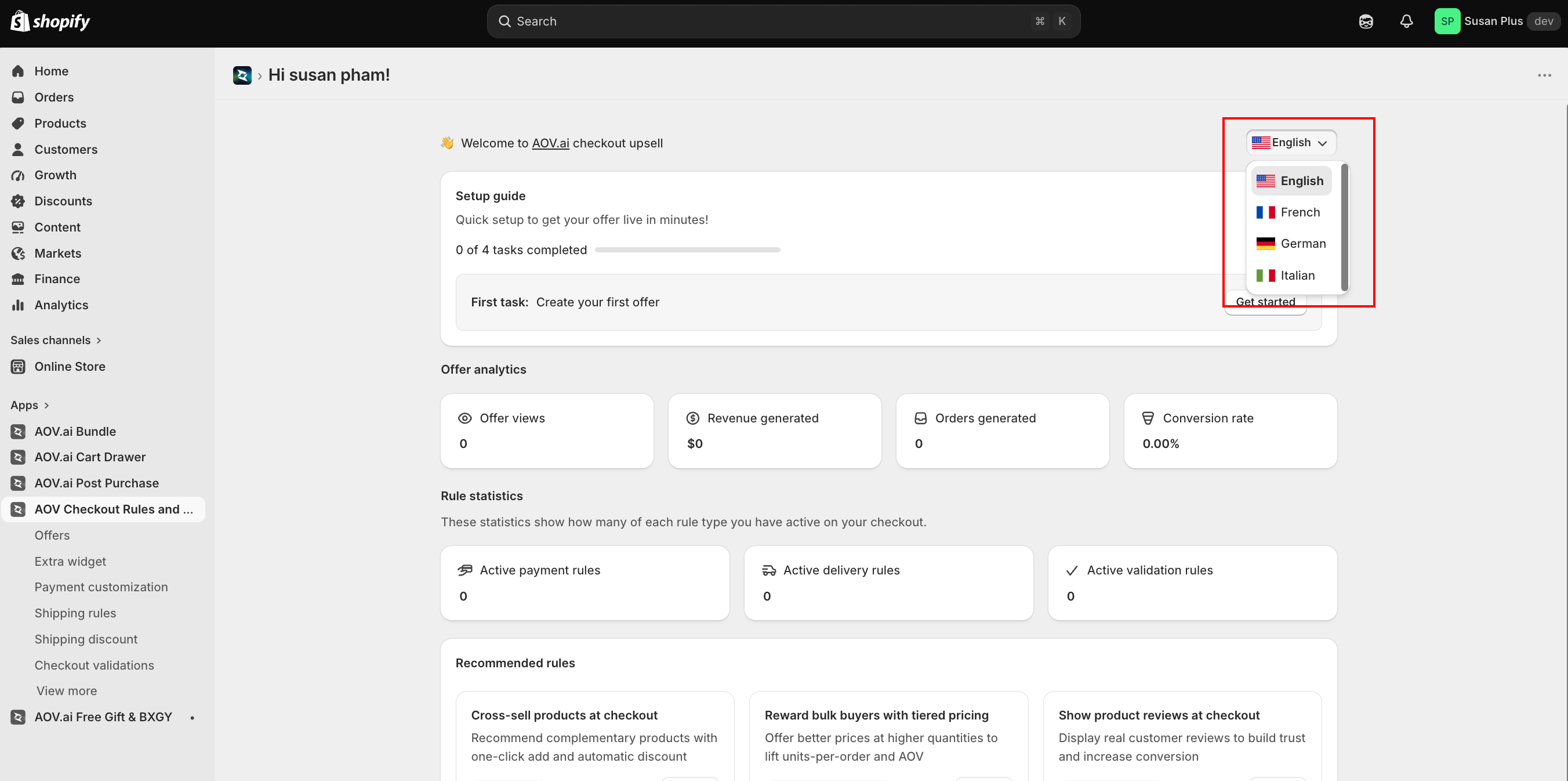The width and height of the screenshot is (1568, 781).
Task: Open the English language dropdown button
Action: pos(1290,143)
